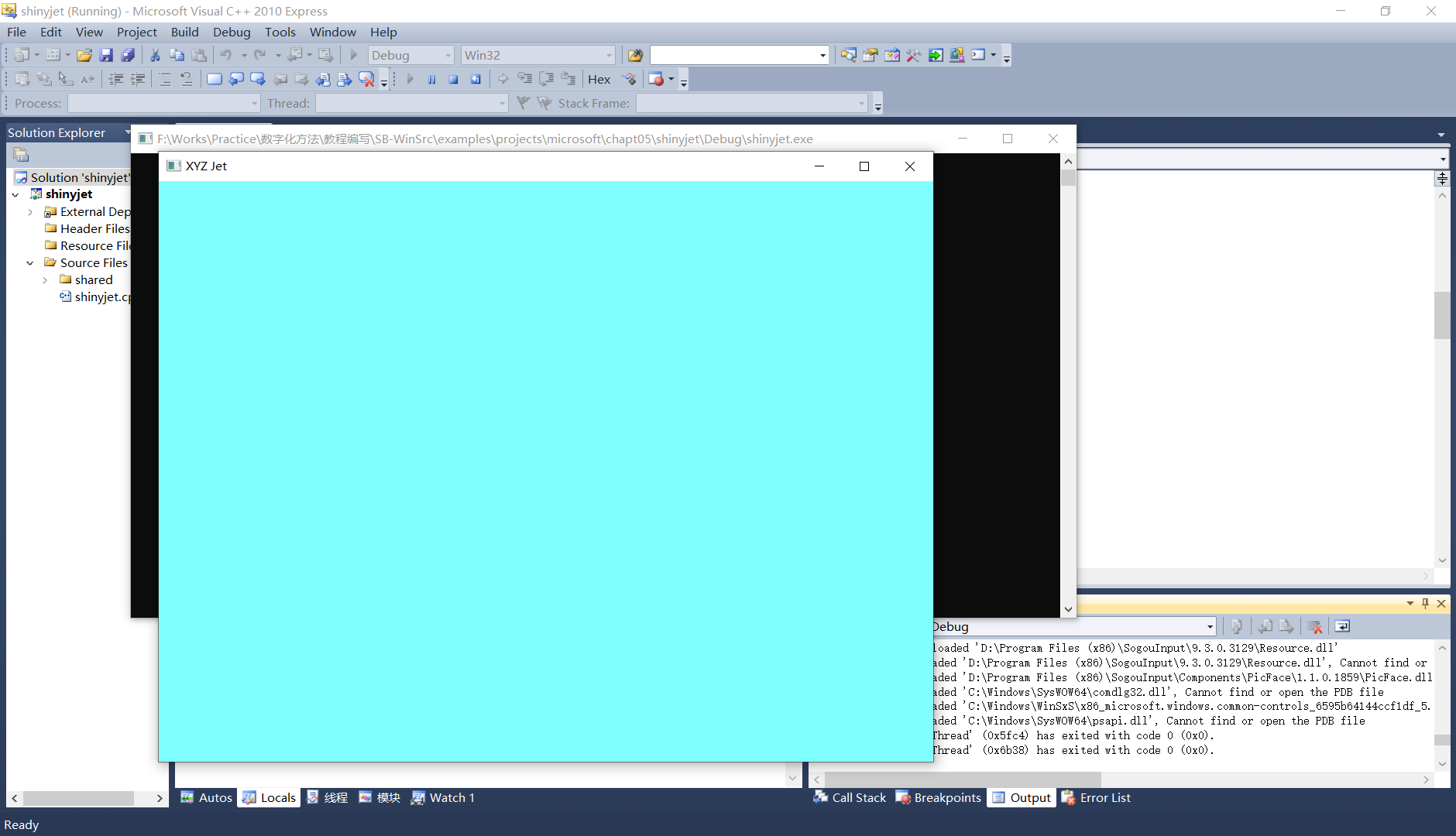Click the Start Page green arrow icon

tap(936, 55)
